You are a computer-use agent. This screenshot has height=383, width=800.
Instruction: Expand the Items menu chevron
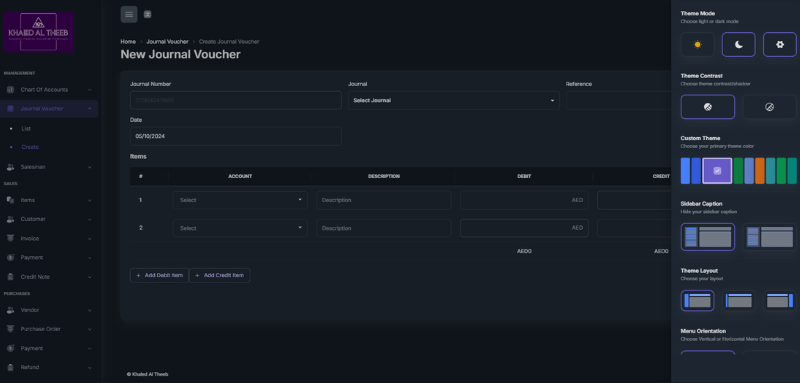click(90, 200)
